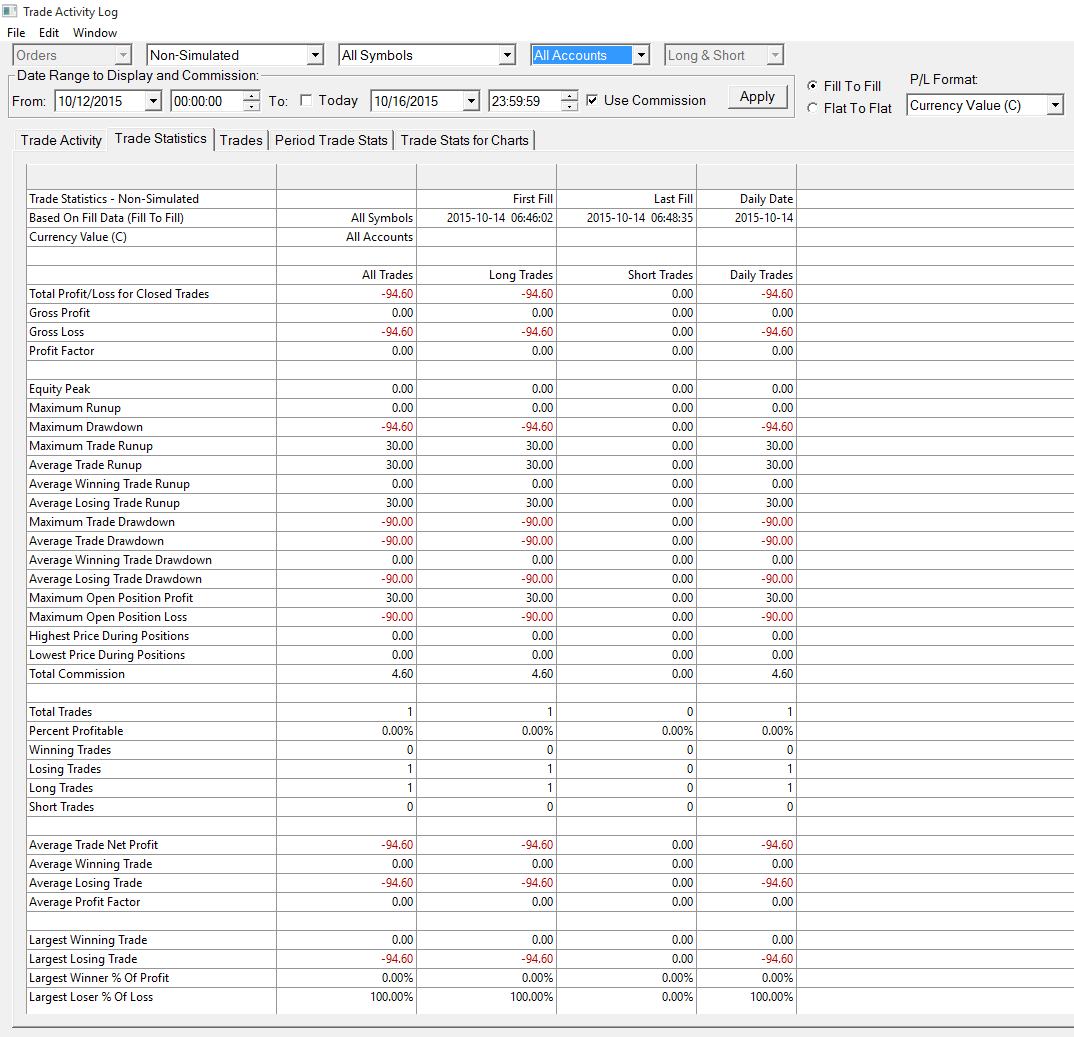Enable the Today checkbox
The width and height of the screenshot is (1074, 1037).
pyautogui.click(x=306, y=100)
